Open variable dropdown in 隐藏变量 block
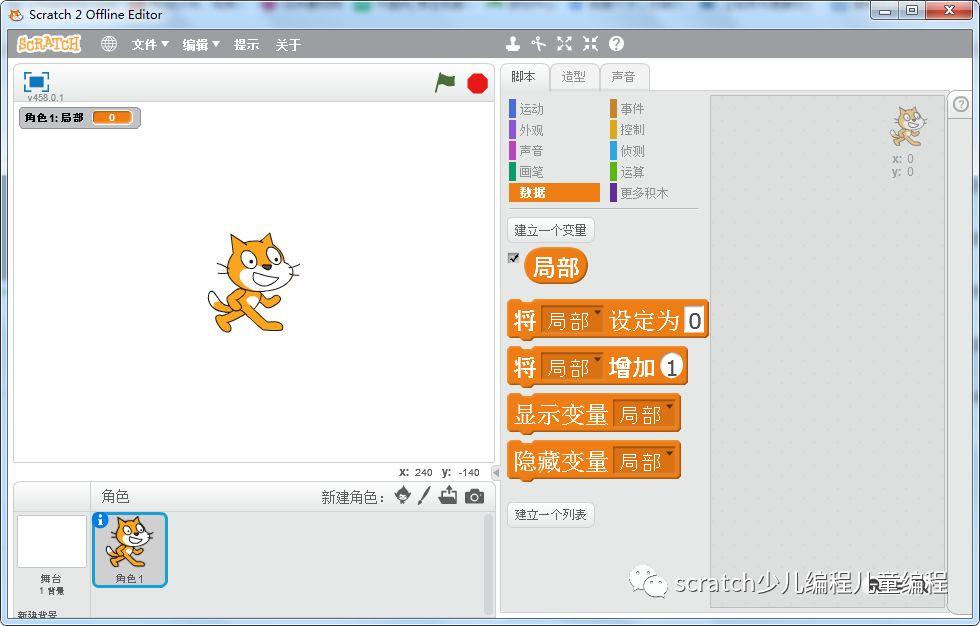Image resolution: width=980 pixels, height=626 pixels. coord(644,461)
